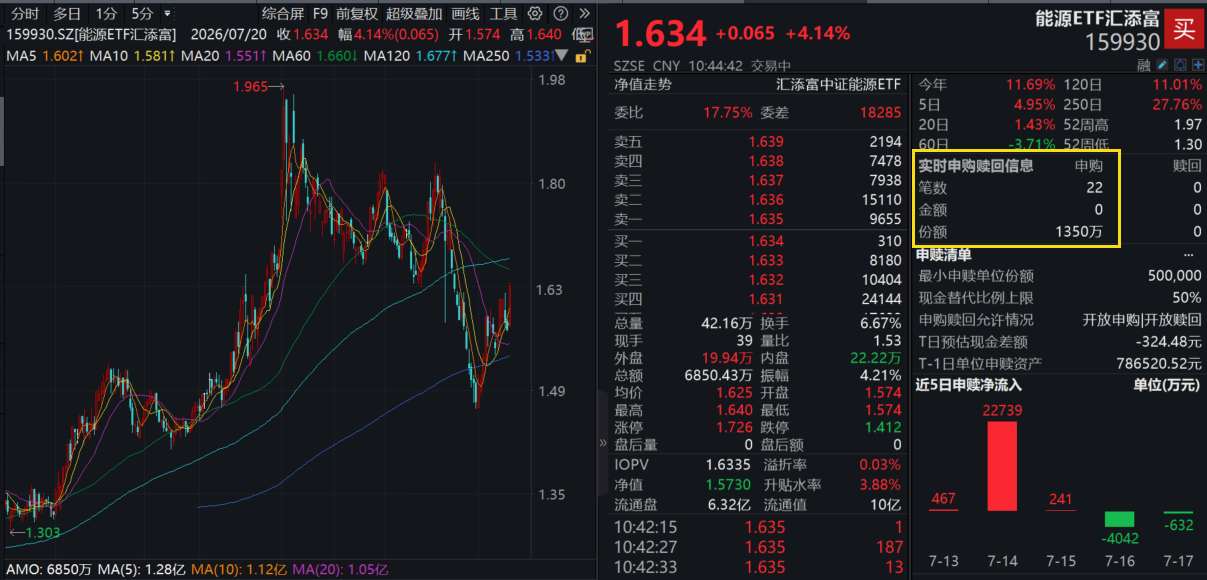This screenshot has height=580, width=1207.
Task: Click the 实时申购赎回信息 heading
Action: [x=976, y=166]
